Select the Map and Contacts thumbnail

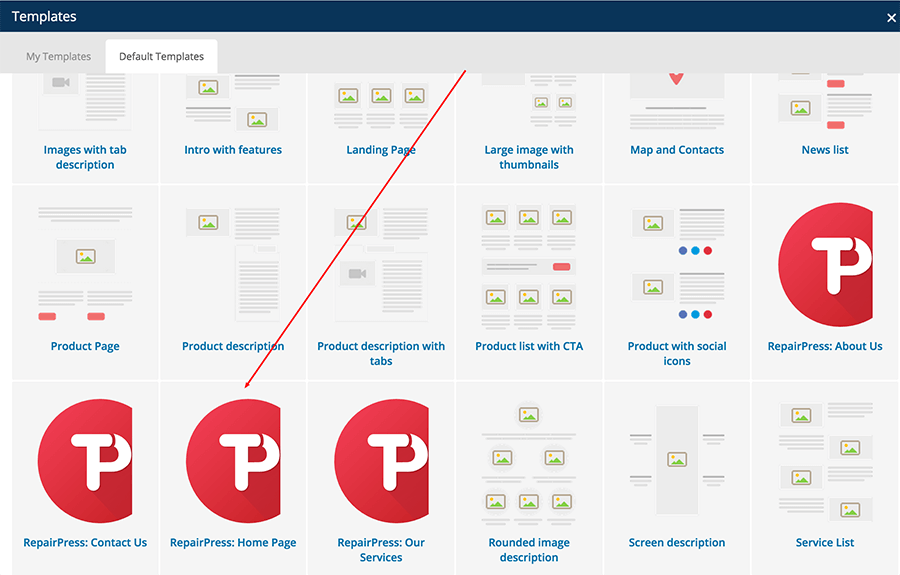677,101
